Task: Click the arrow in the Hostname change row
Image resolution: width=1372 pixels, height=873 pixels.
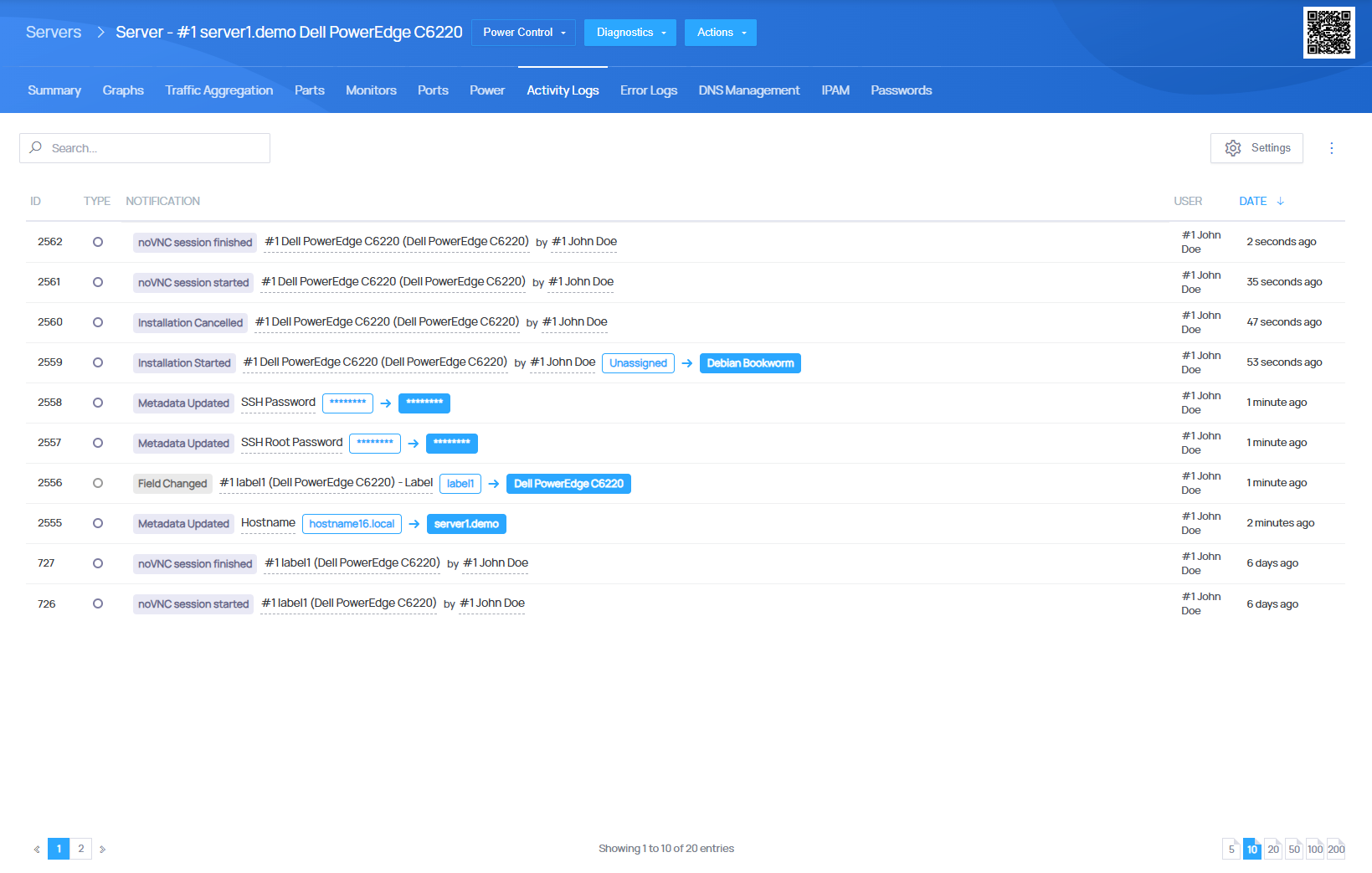Action: point(414,524)
